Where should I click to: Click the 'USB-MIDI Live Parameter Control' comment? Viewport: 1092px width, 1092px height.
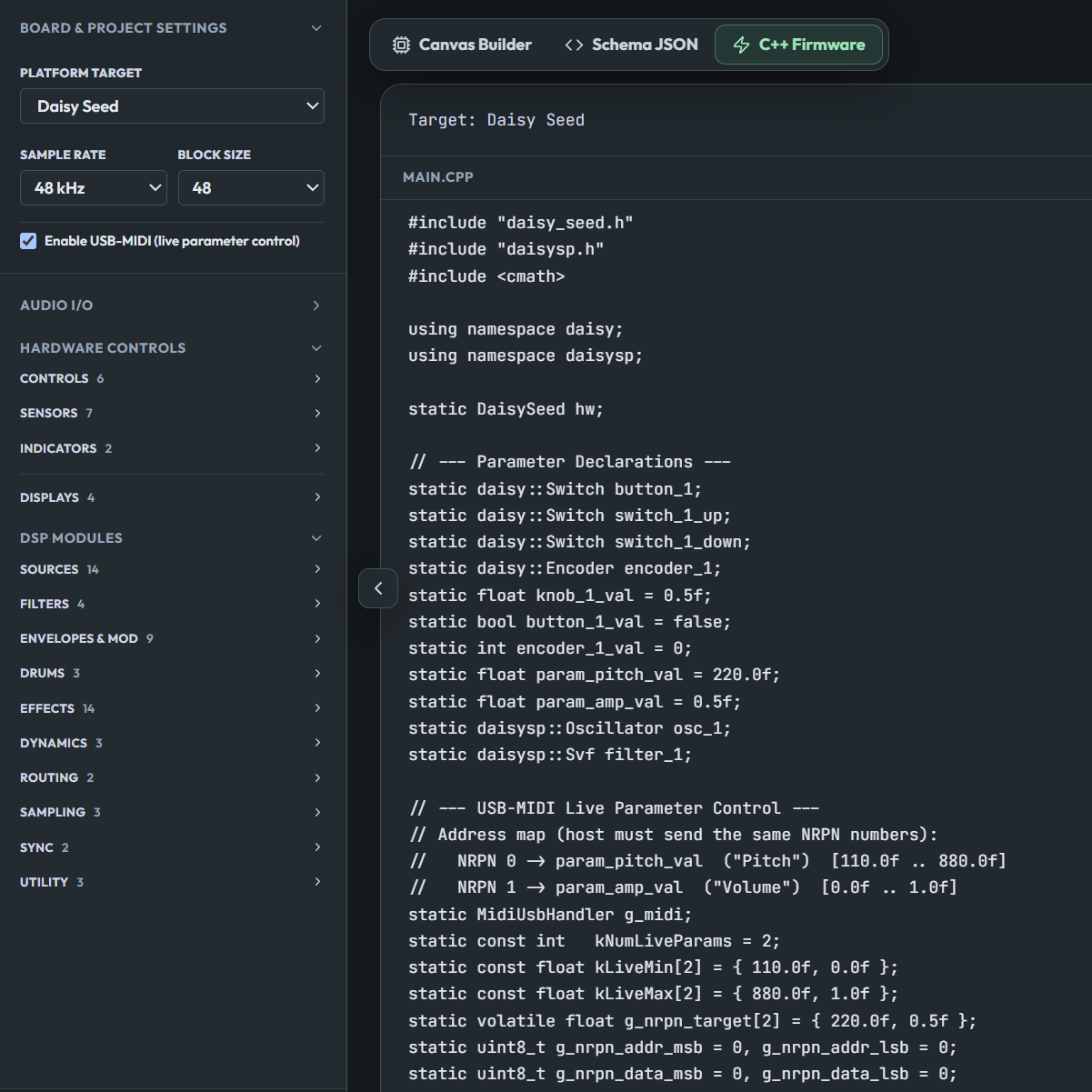pos(614,808)
